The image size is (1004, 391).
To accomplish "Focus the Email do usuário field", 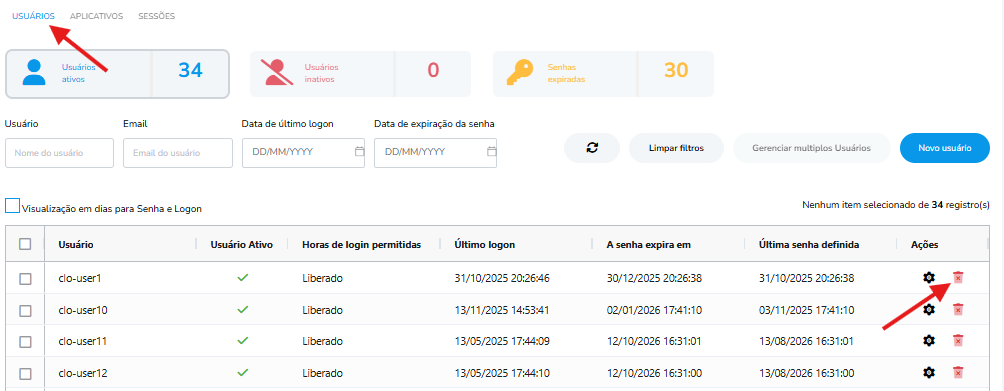I will click(x=178, y=153).
